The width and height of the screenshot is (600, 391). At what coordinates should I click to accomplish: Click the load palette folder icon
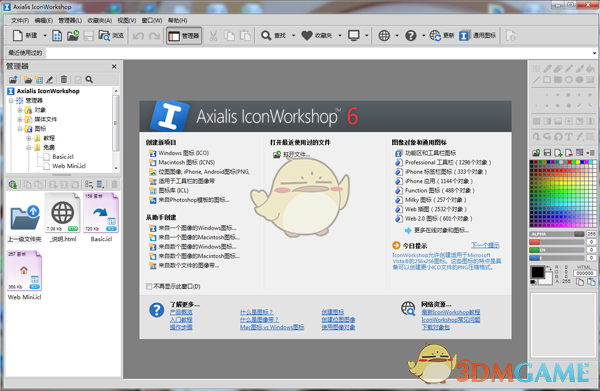(536, 153)
